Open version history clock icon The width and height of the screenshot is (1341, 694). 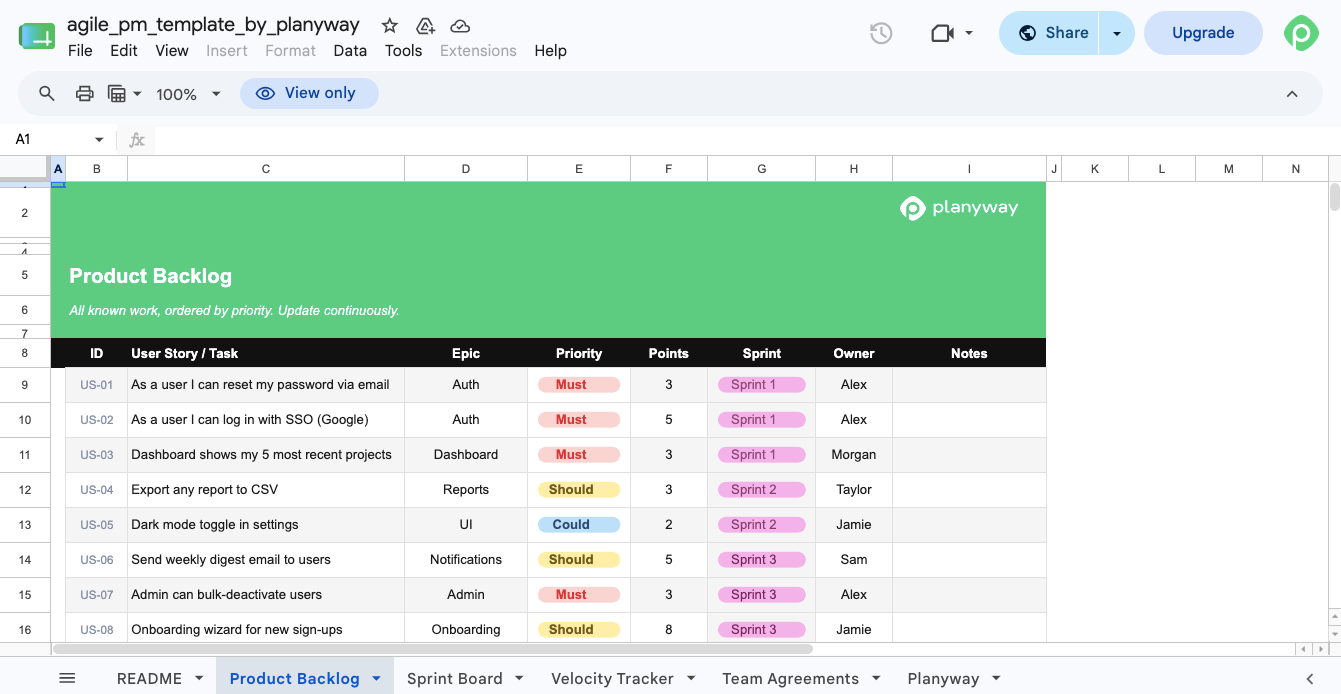coord(880,33)
